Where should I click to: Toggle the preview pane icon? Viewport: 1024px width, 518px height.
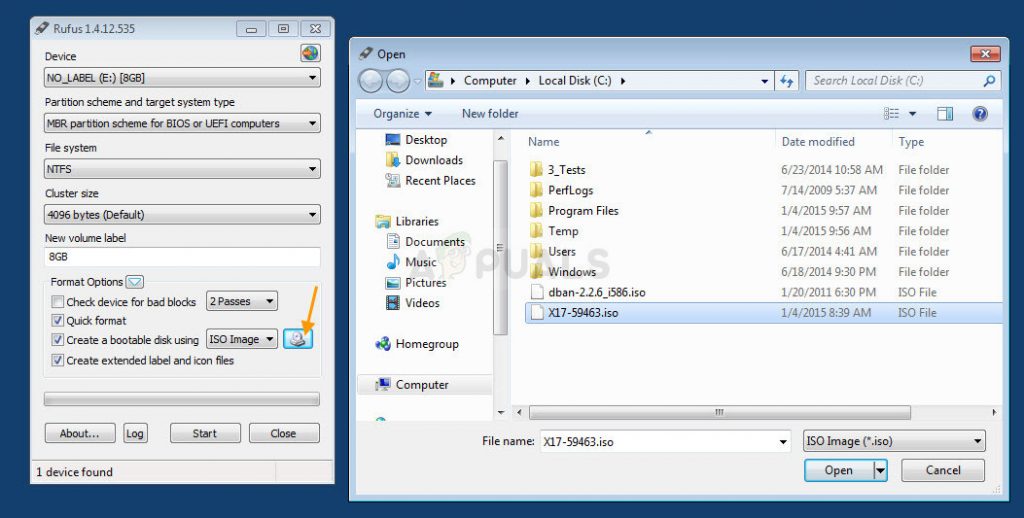[x=944, y=114]
